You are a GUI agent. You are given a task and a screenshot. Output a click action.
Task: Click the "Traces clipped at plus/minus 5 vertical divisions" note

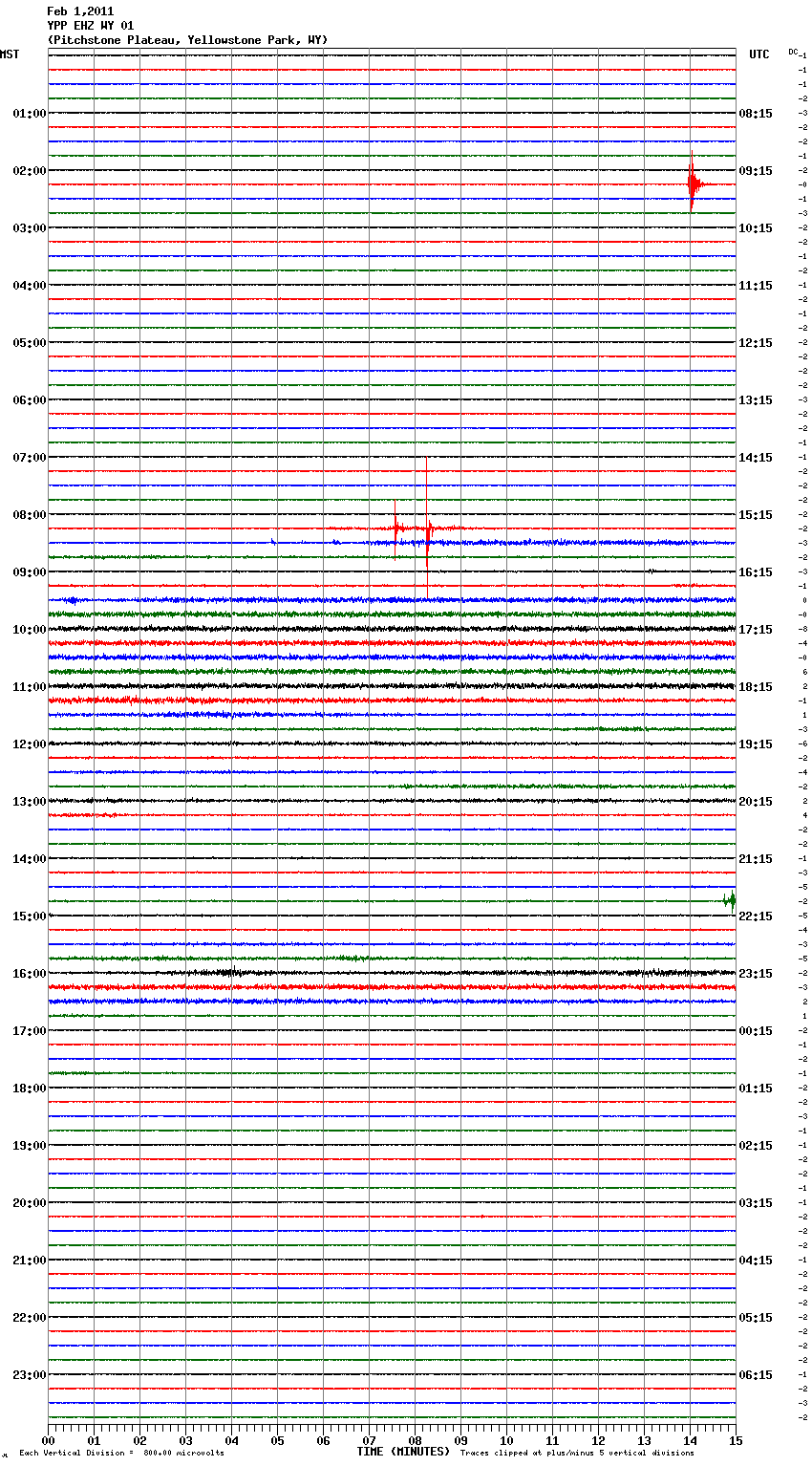[x=577, y=1454]
